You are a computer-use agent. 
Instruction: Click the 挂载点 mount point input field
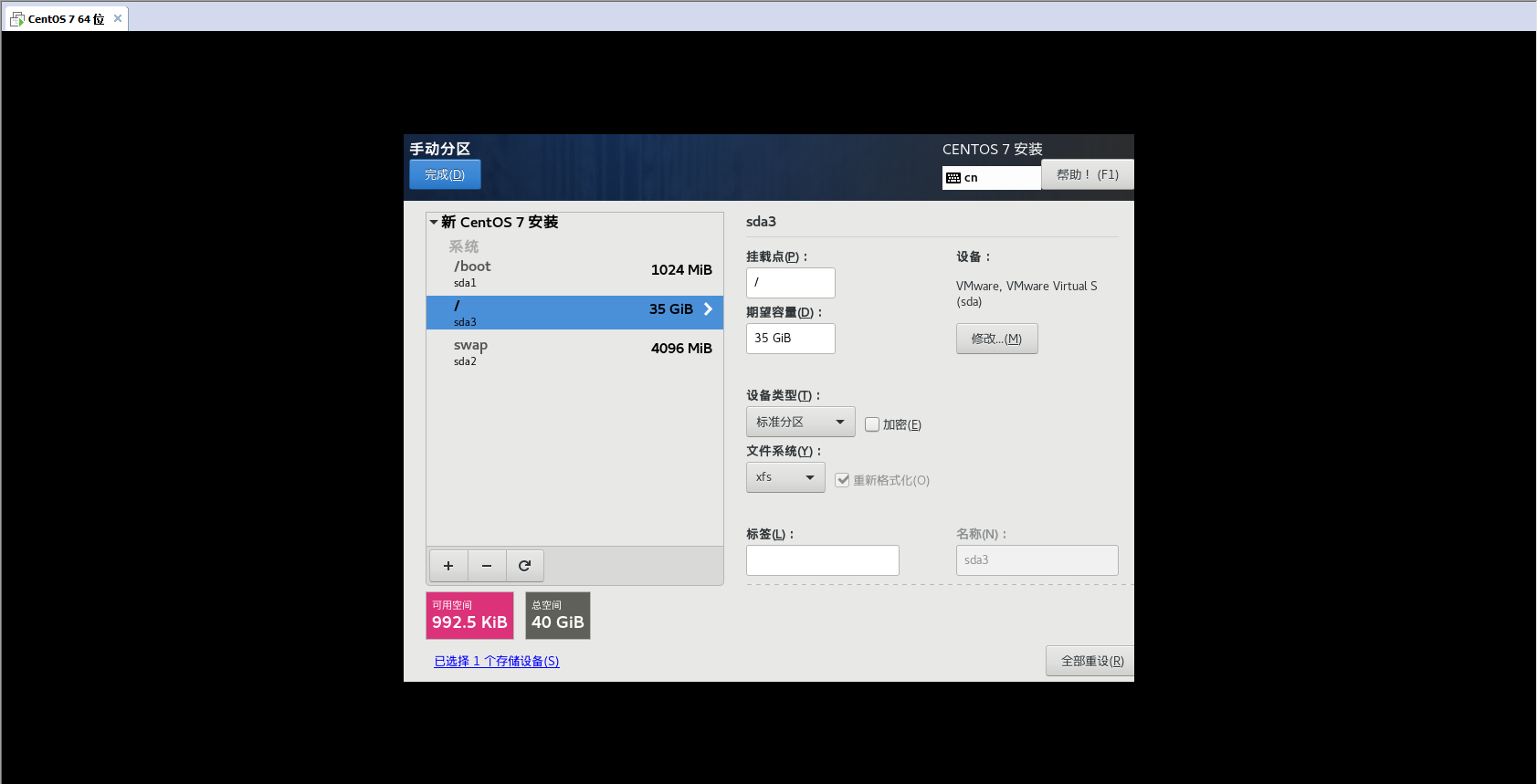pyautogui.click(x=791, y=283)
